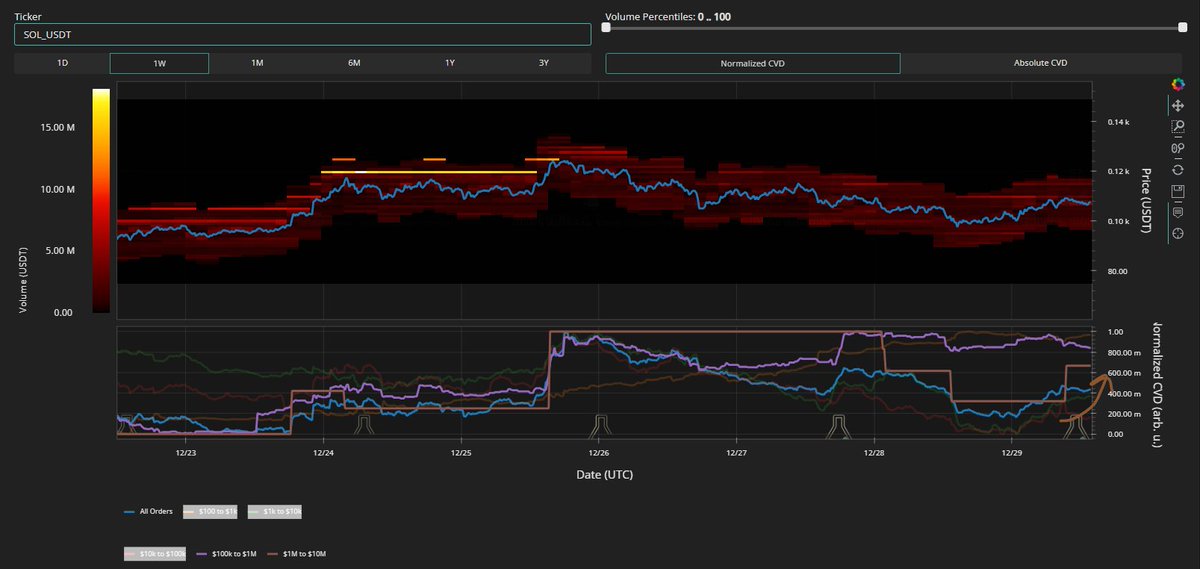This screenshot has height=569, width=1200.
Task: Select the 3Y time range tab
Action: pyautogui.click(x=544, y=63)
